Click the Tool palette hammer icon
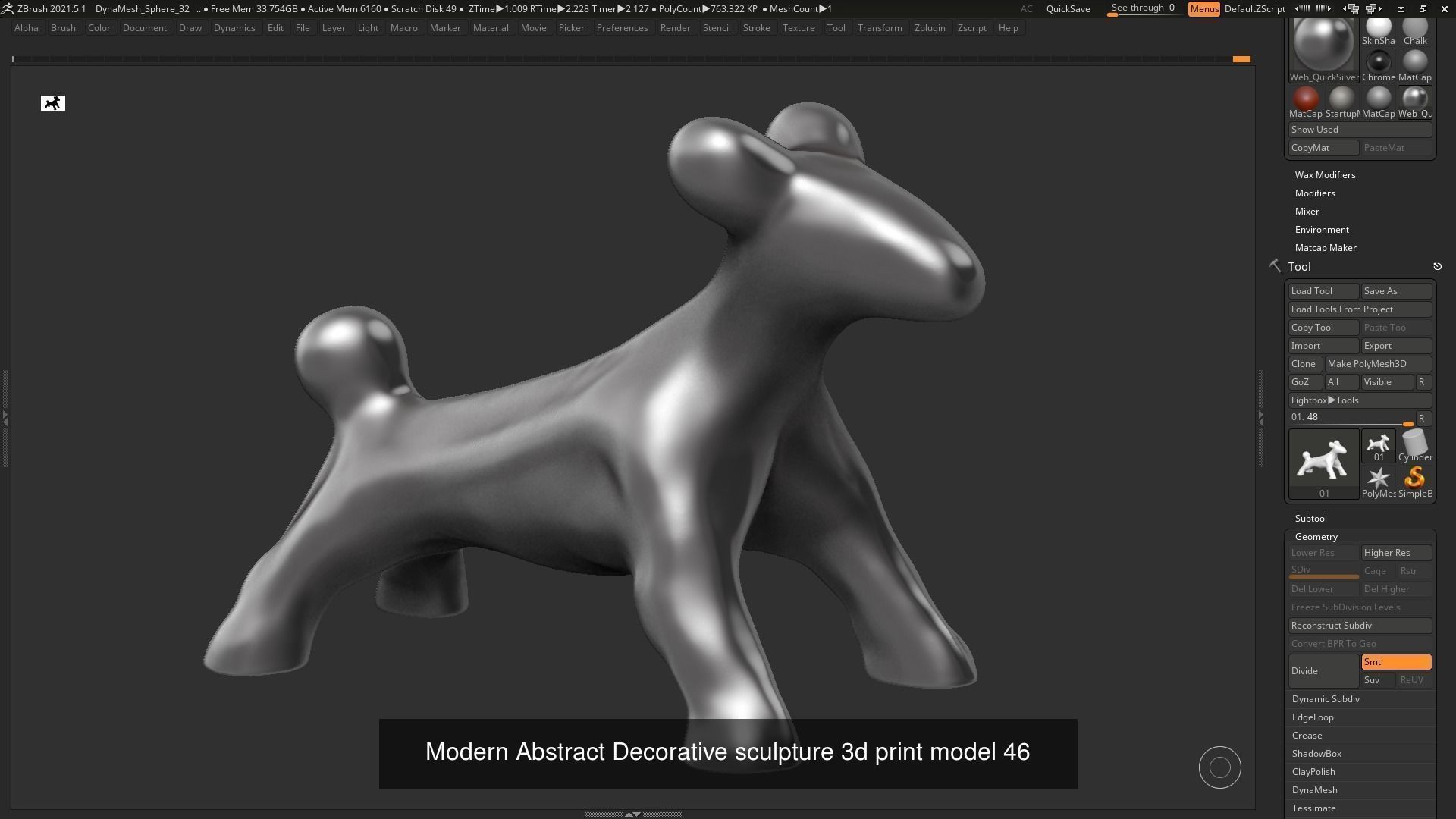 (x=1275, y=265)
